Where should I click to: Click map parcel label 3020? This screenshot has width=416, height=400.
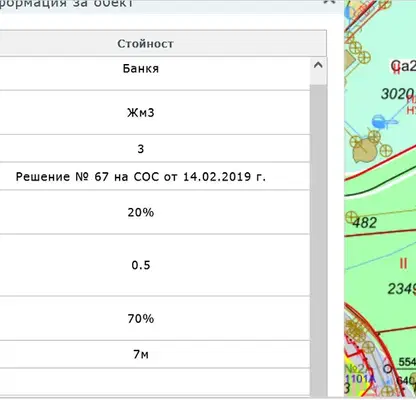(397, 94)
